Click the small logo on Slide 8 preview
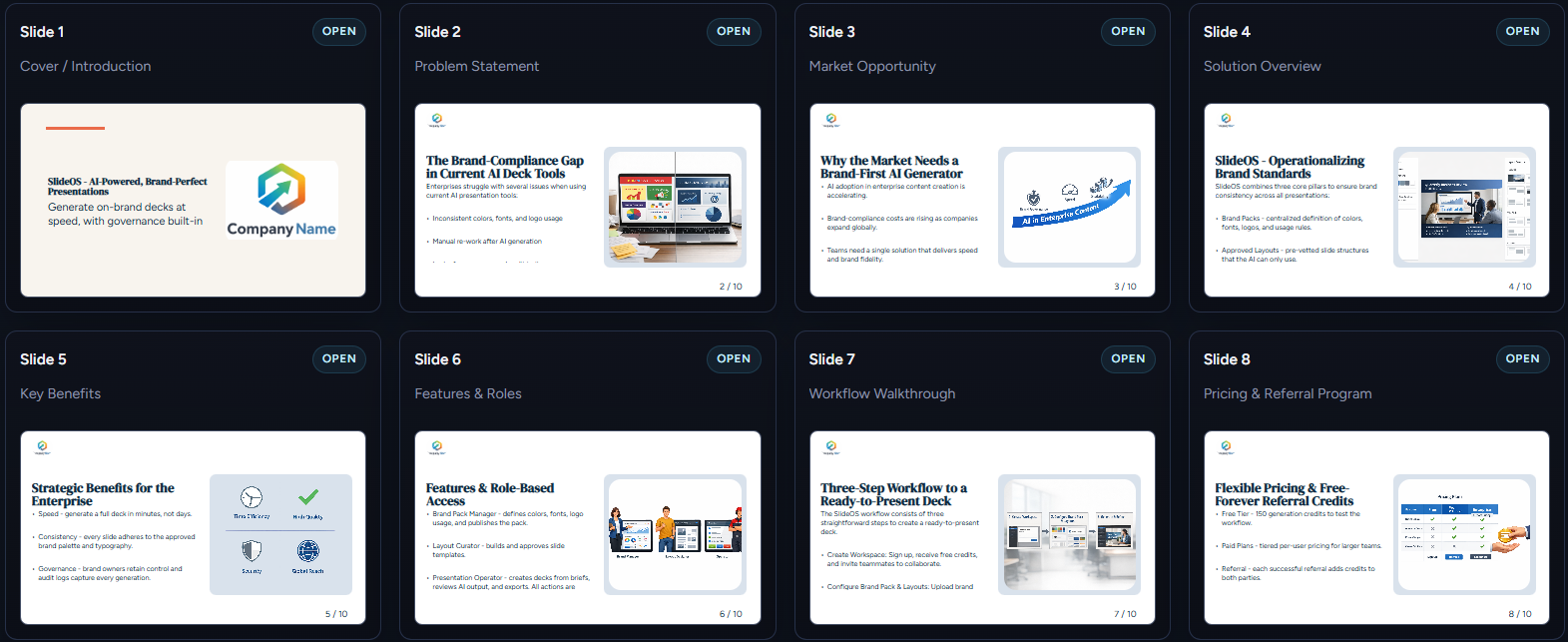 click(x=1226, y=447)
